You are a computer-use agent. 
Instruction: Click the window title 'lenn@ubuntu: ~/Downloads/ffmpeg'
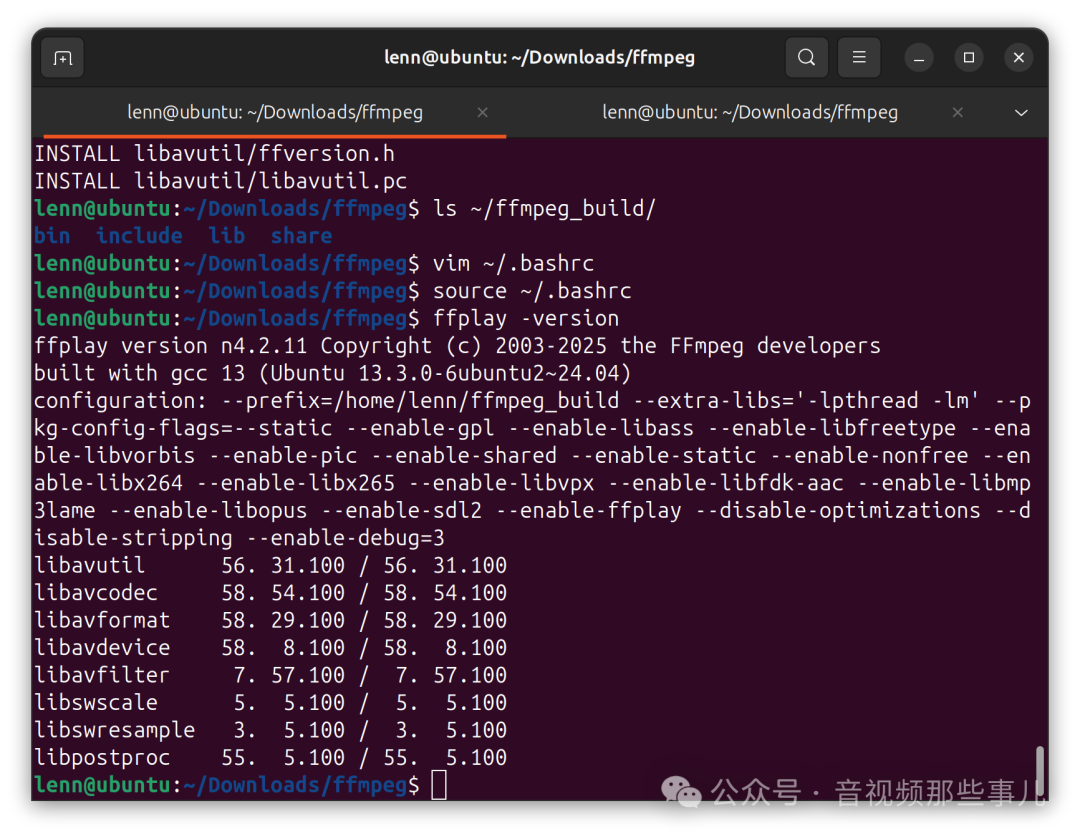[539, 57]
